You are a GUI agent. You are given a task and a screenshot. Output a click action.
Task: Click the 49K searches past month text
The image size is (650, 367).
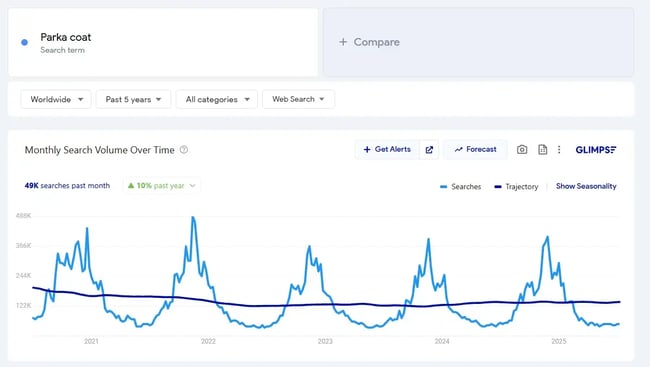pyautogui.click(x=67, y=186)
